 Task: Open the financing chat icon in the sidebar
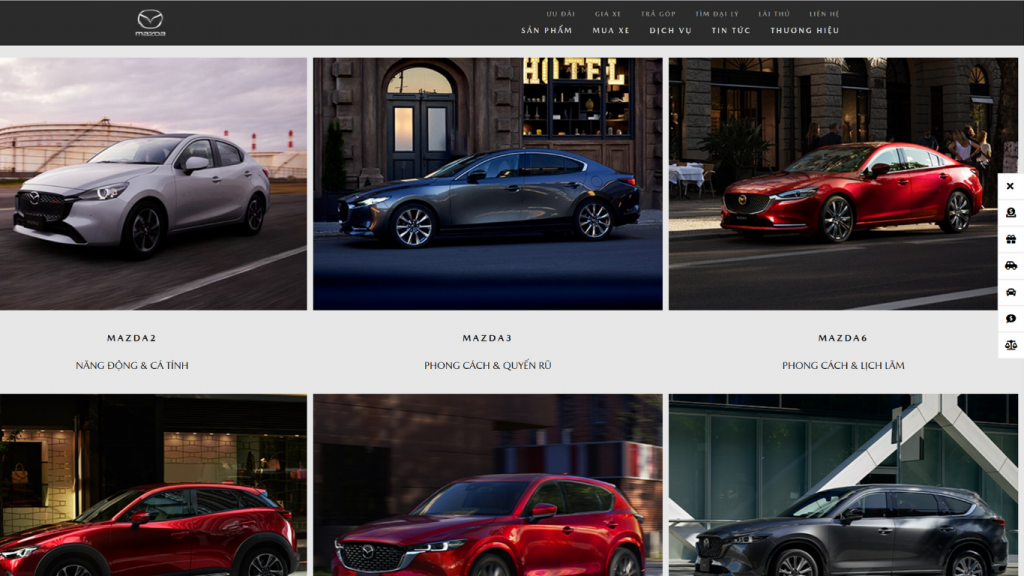(x=1008, y=320)
